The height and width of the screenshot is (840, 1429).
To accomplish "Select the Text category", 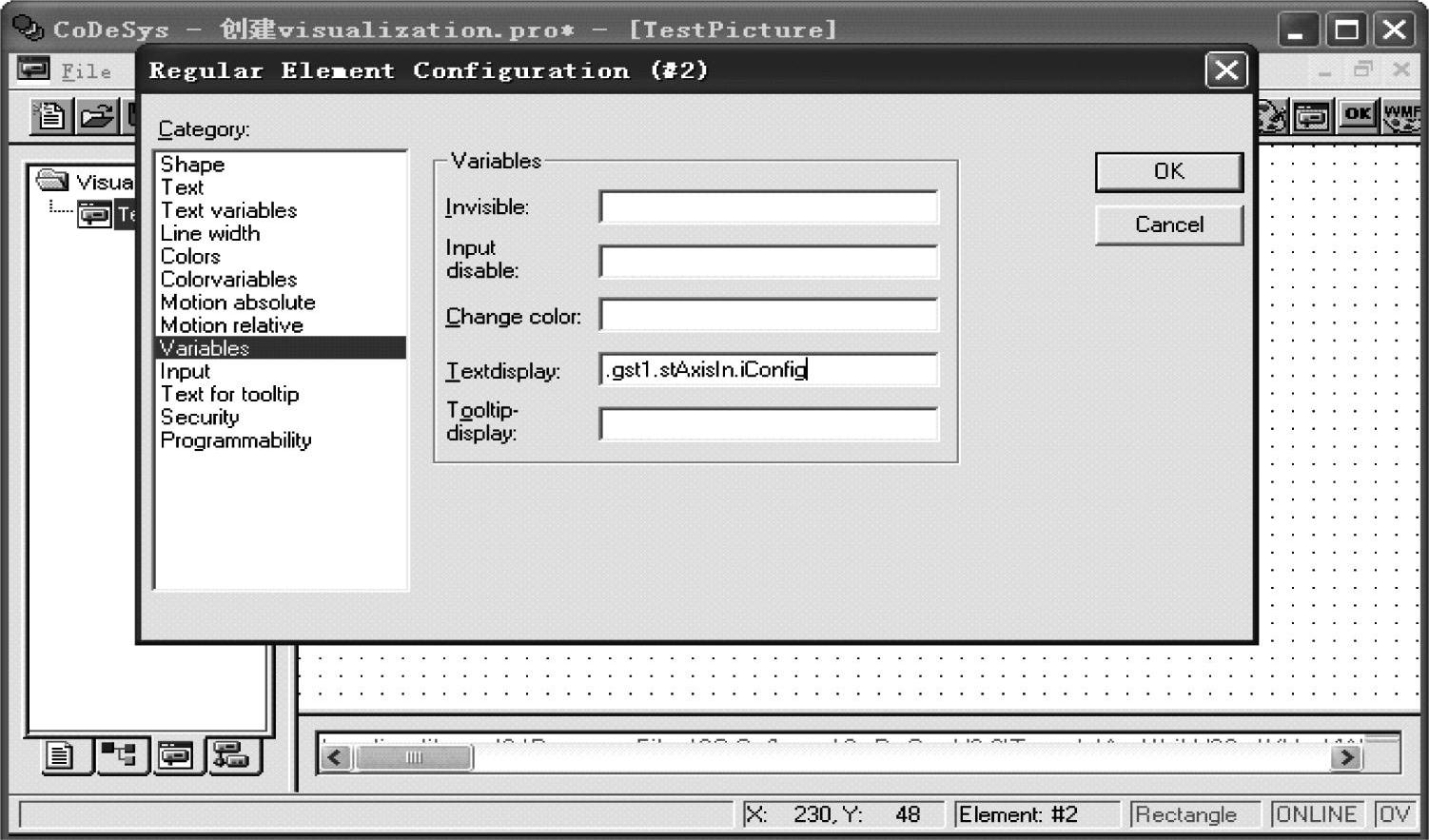I will click(182, 187).
